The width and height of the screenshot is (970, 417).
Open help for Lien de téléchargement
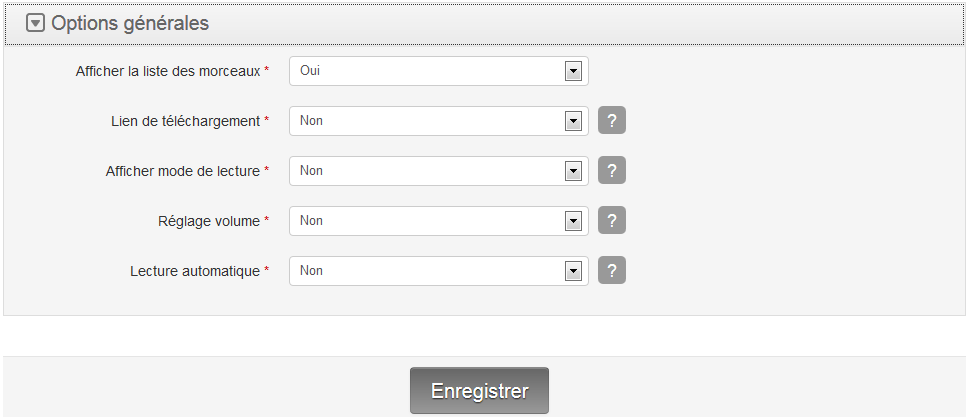pos(612,121)
